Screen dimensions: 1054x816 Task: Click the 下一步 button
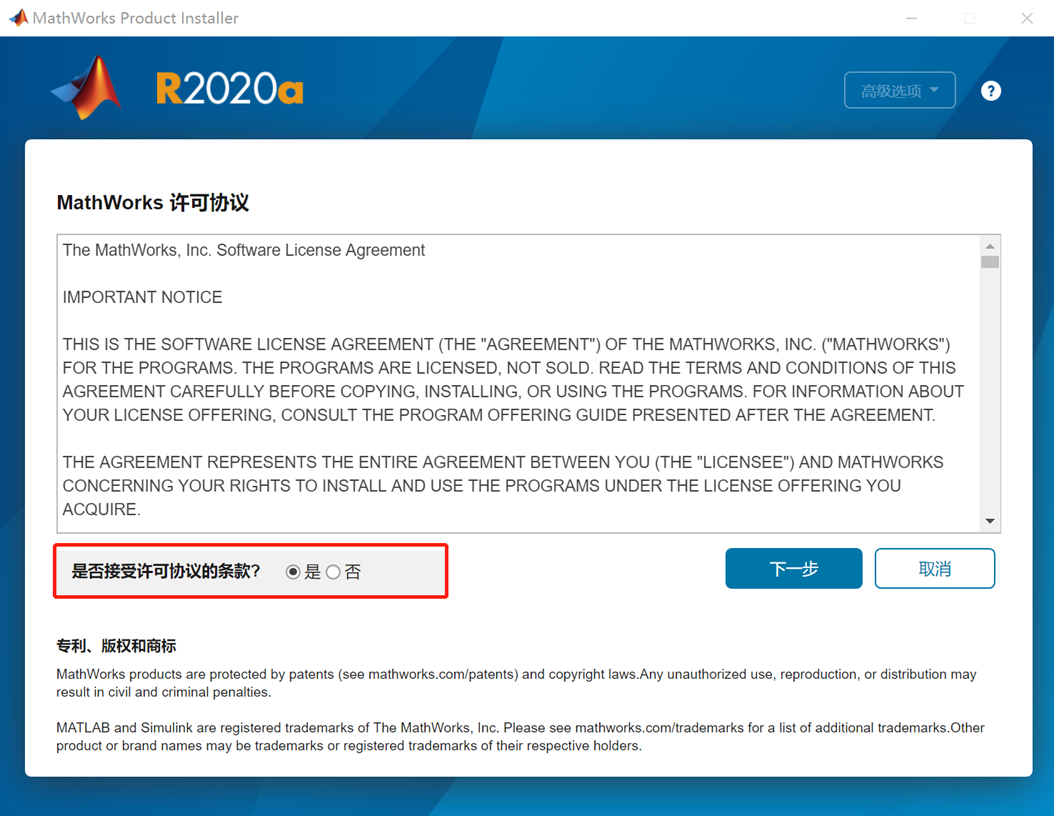coord(793,569)
